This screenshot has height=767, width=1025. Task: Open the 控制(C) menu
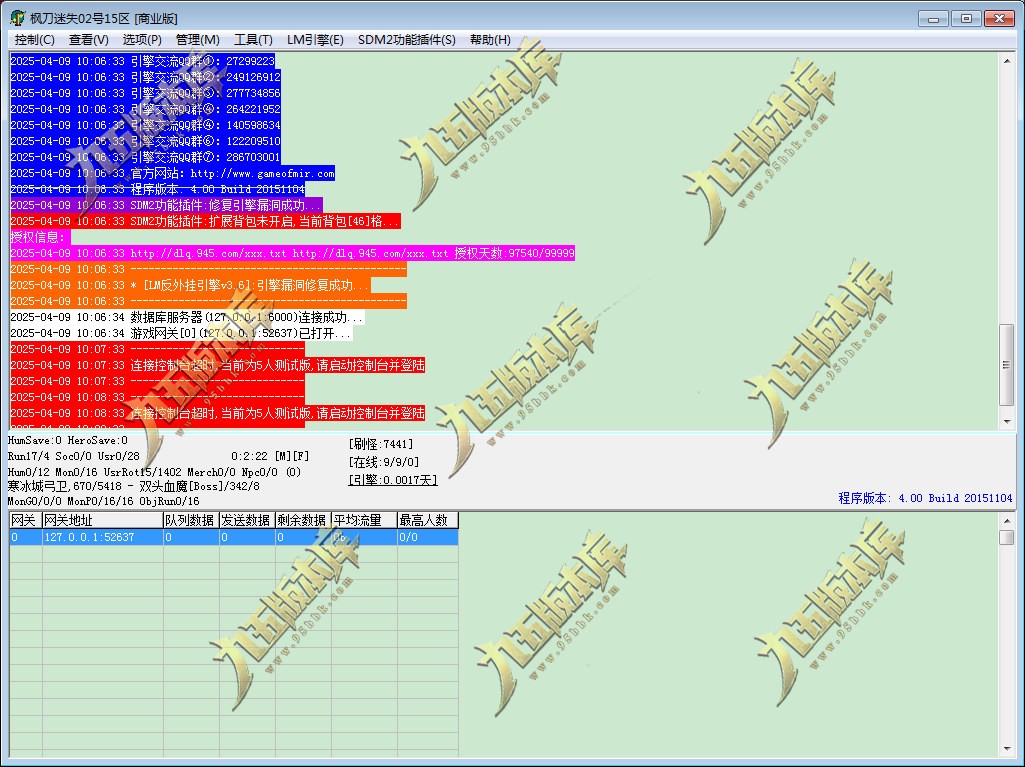coord(35,40)
